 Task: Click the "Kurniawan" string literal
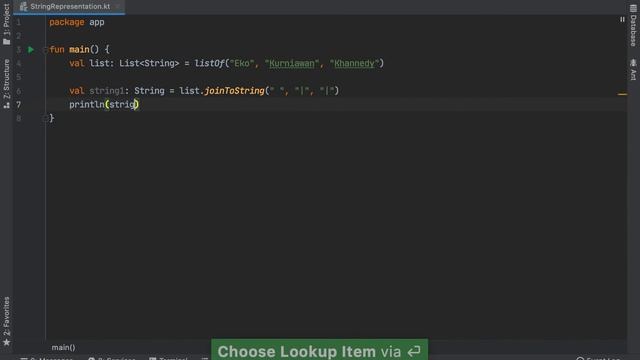[291, 63]
